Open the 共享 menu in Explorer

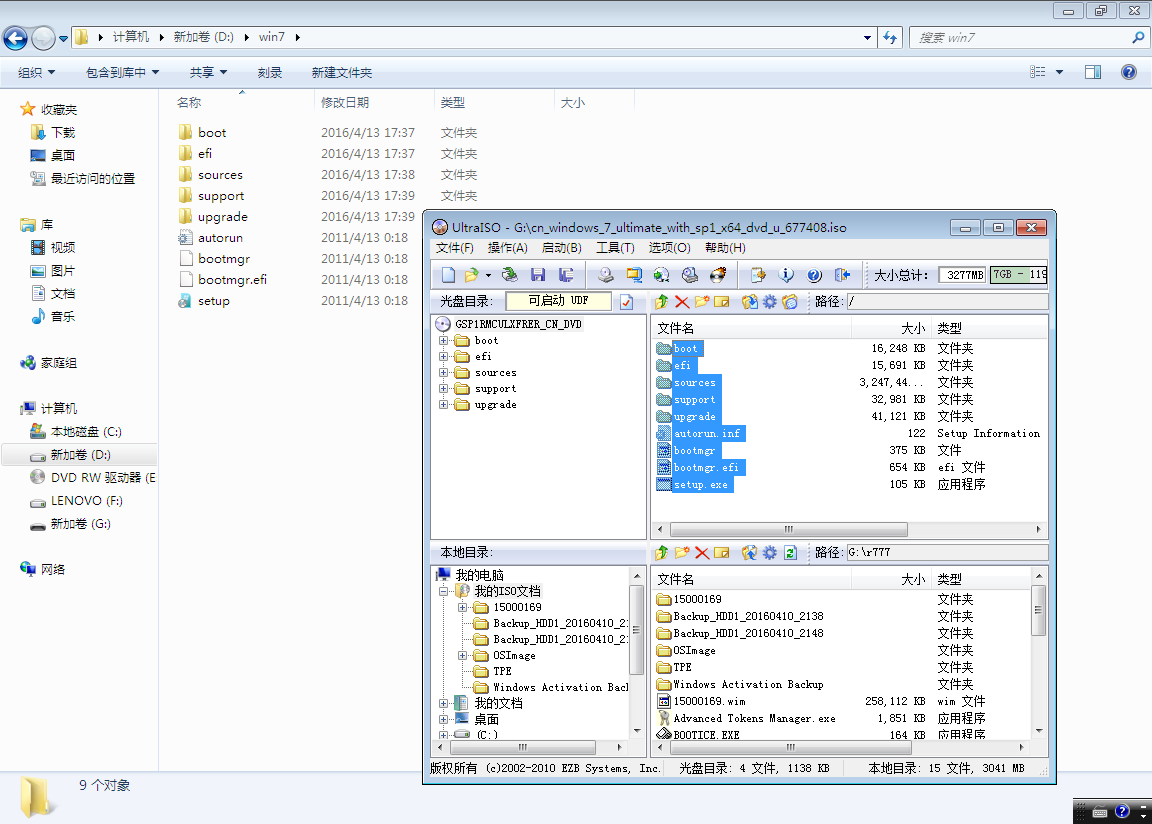[x=209, y=73]
